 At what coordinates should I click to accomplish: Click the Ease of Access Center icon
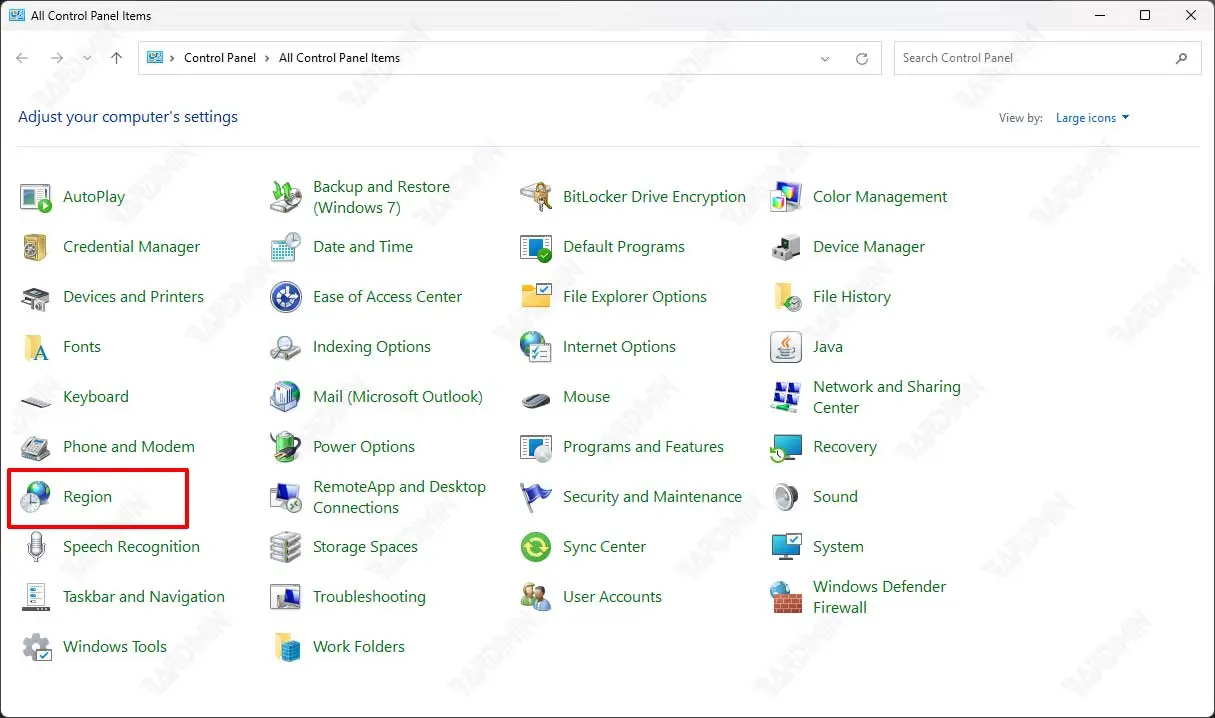(x=286, y=297)
